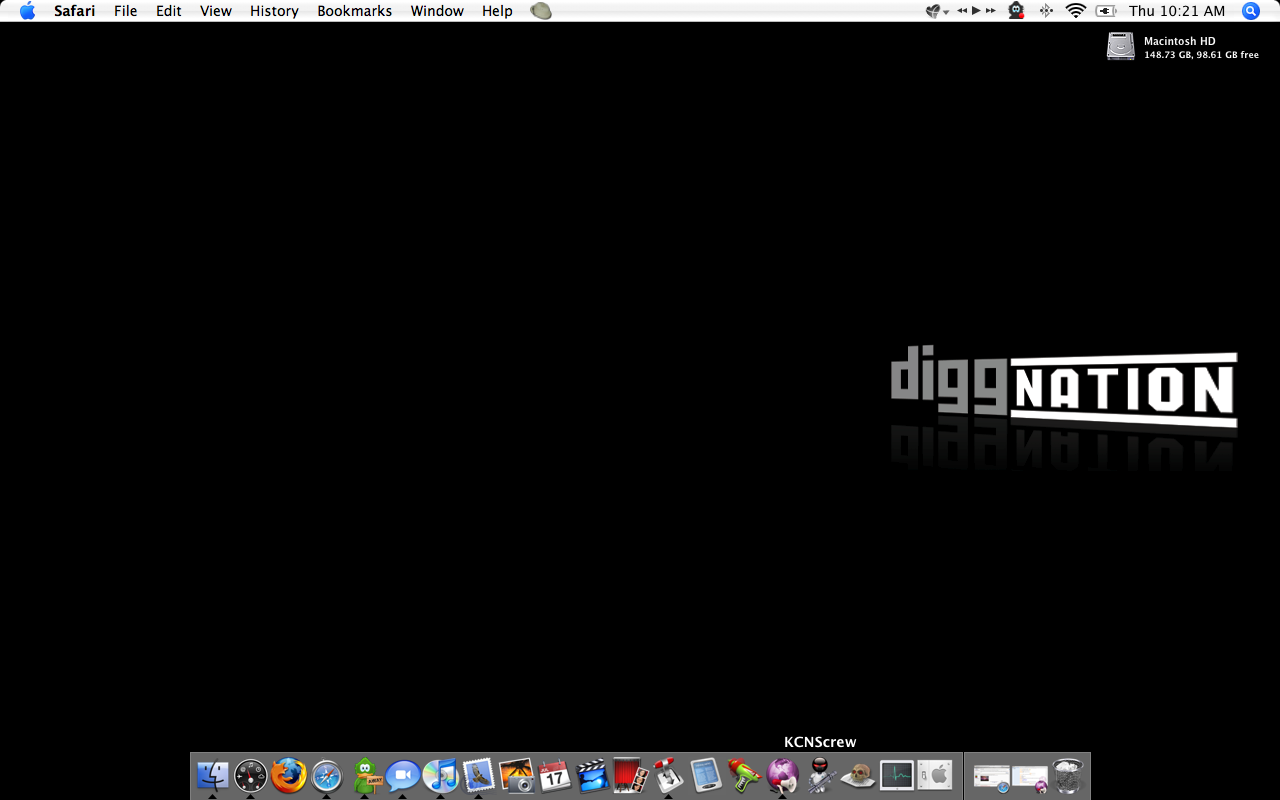1280x800 pixels.
Task: Click the Bluetooth menu bar icon
Action: coord(1046,11)
